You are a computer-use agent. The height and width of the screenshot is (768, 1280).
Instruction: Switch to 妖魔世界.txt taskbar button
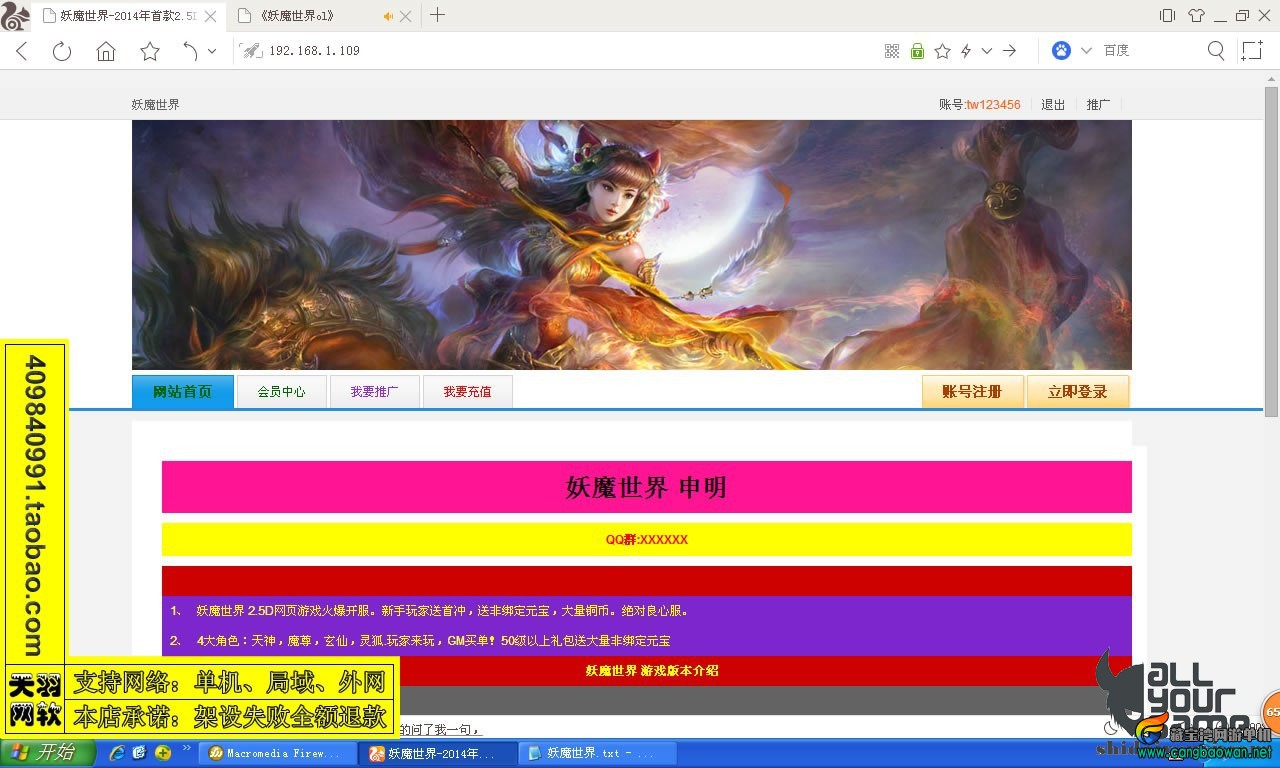(598, 753)
